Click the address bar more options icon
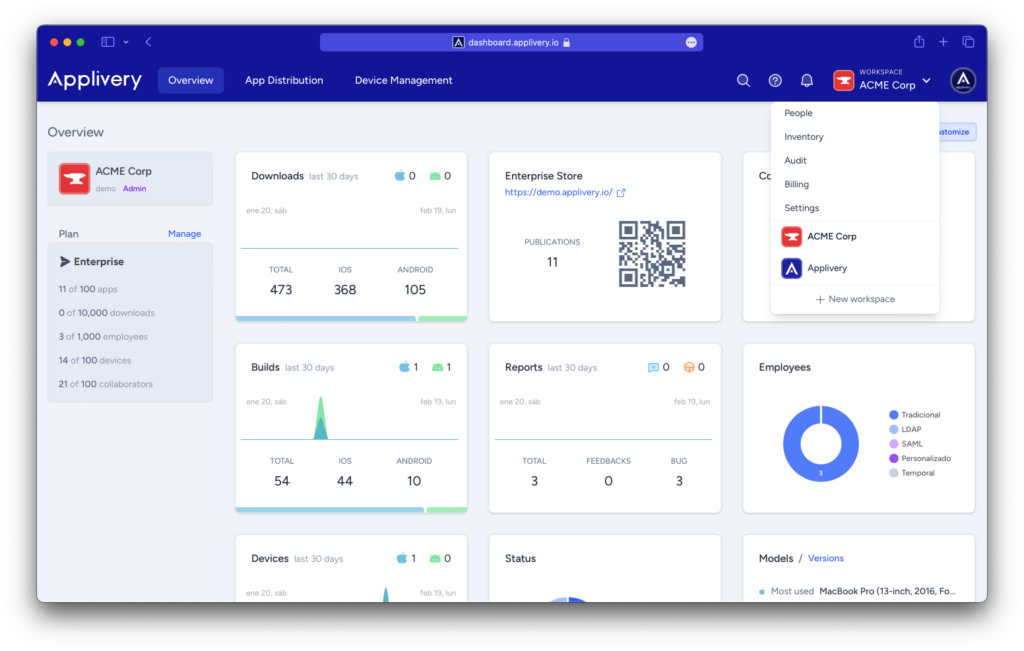This screenshot has height=651, width=1024. 691,42
